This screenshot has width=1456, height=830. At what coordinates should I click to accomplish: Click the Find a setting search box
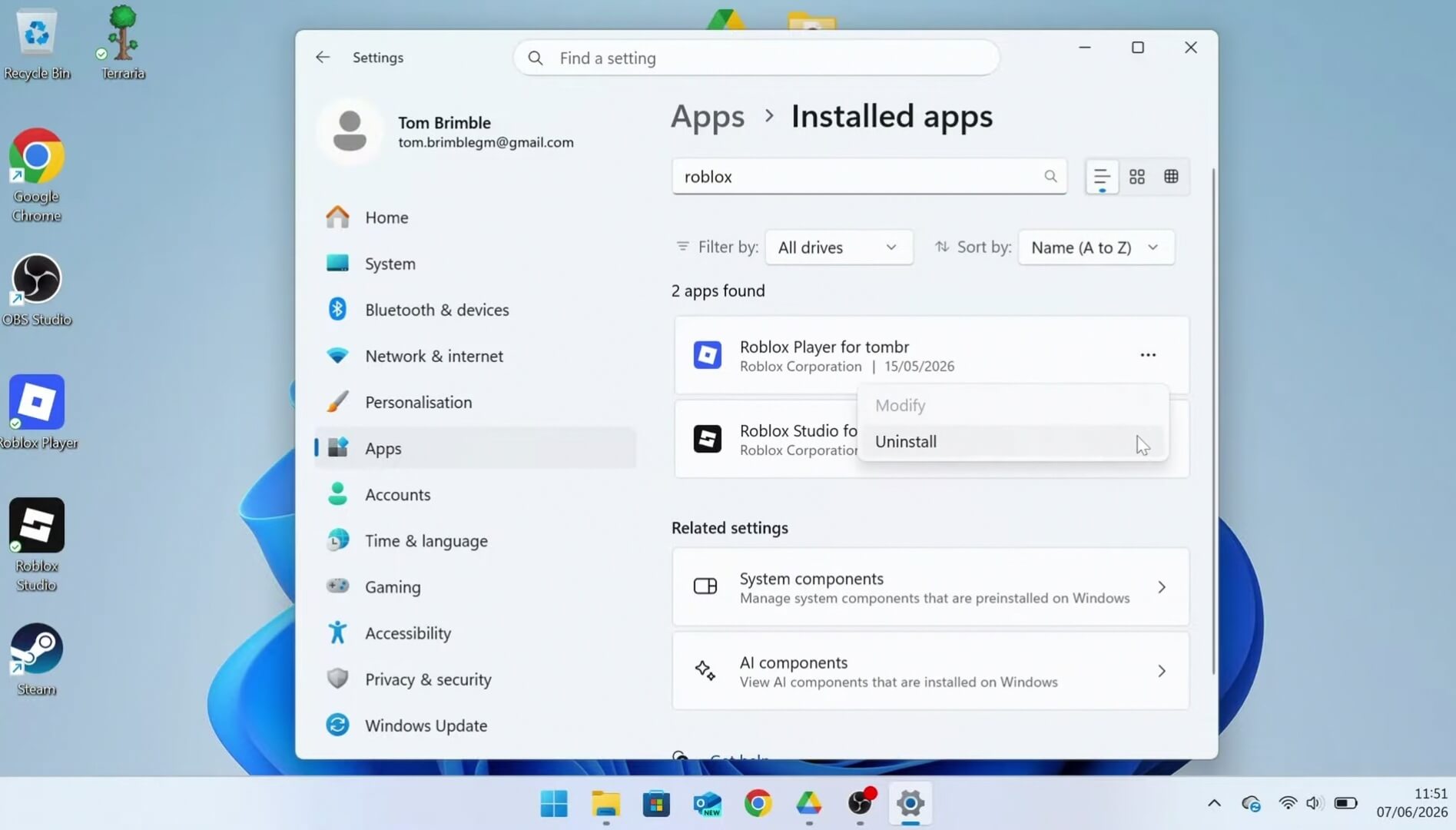coord(756,58)
